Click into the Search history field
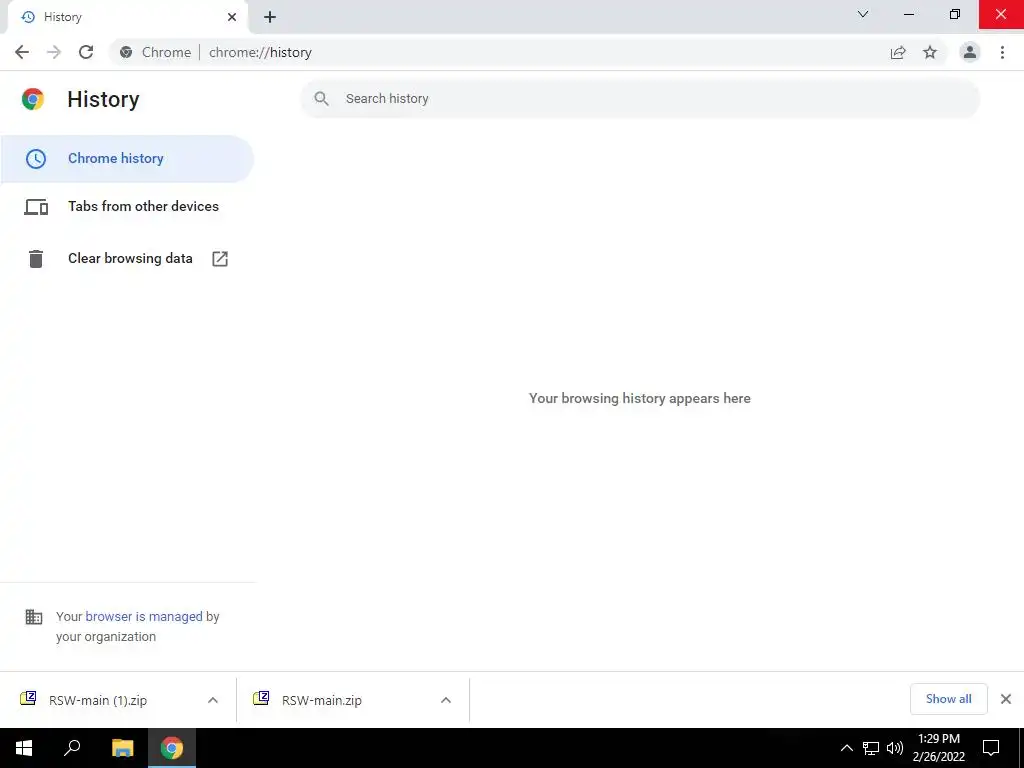1024x768 pixels. point(640,99)
